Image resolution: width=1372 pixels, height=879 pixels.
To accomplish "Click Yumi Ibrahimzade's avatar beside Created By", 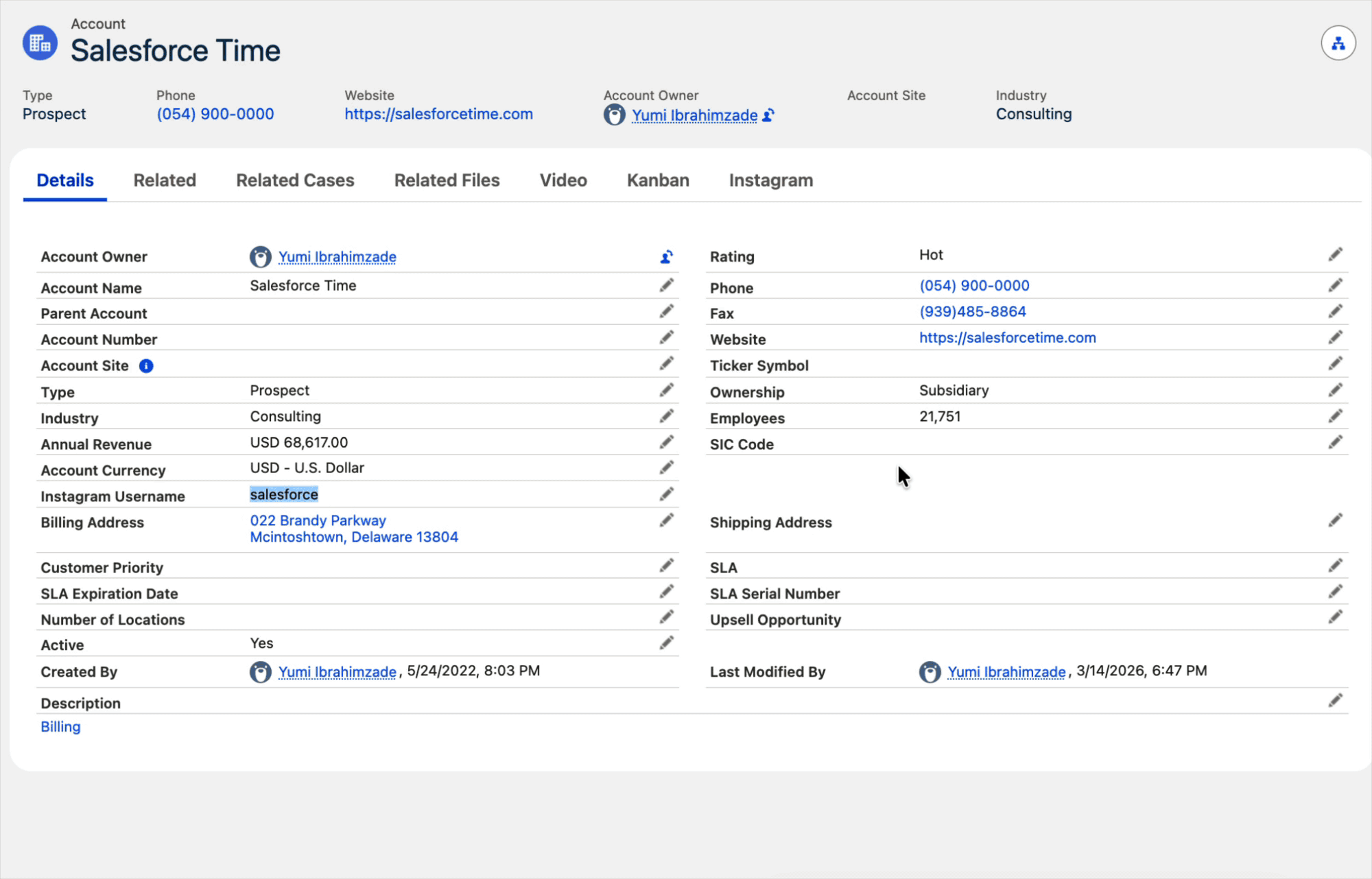I will click(261, 671).
